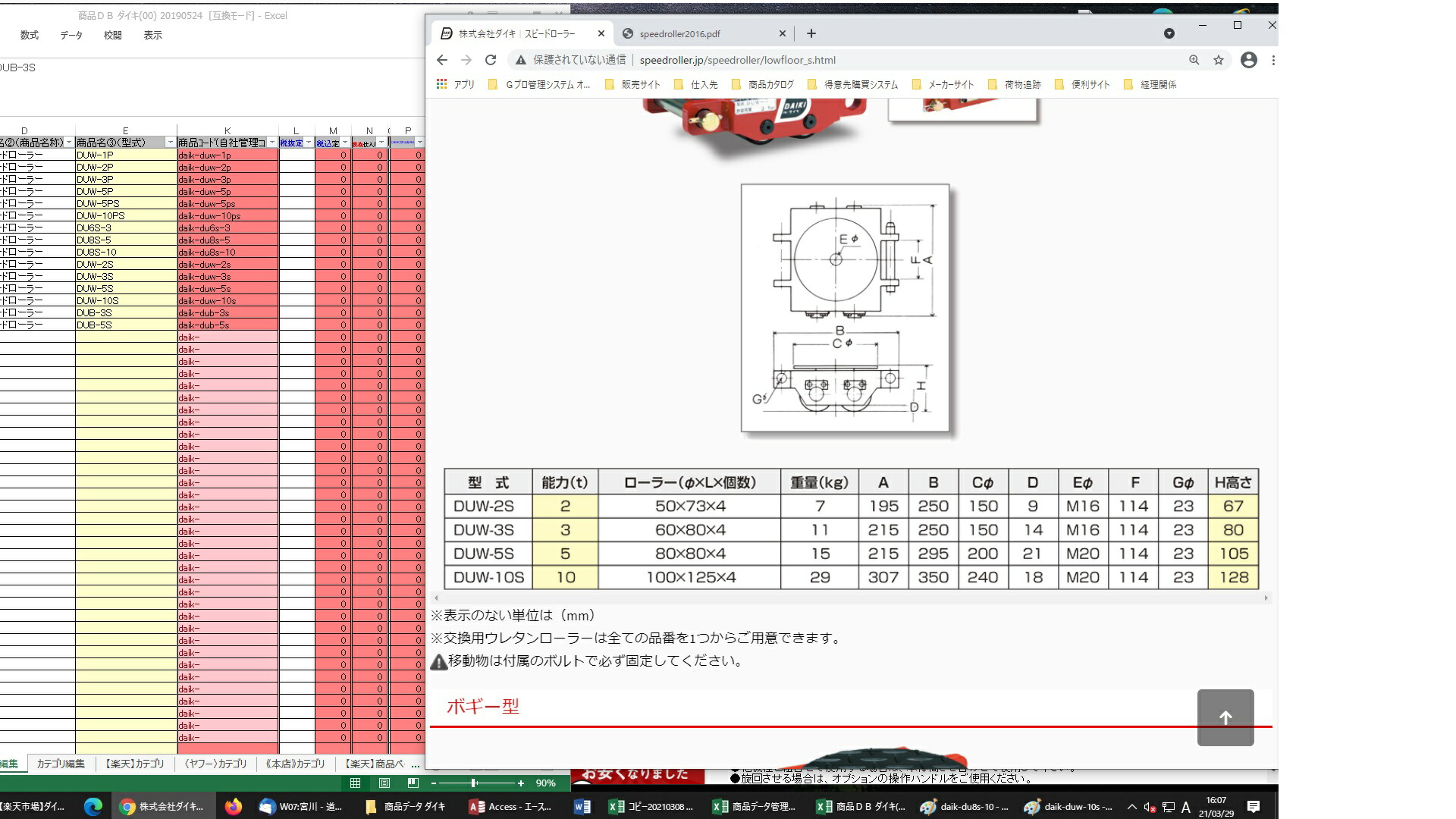Open filter dropdown for 商品コード column K
Image resolution: width=1456 pixels, height=819 pixels.
(271, 143)
